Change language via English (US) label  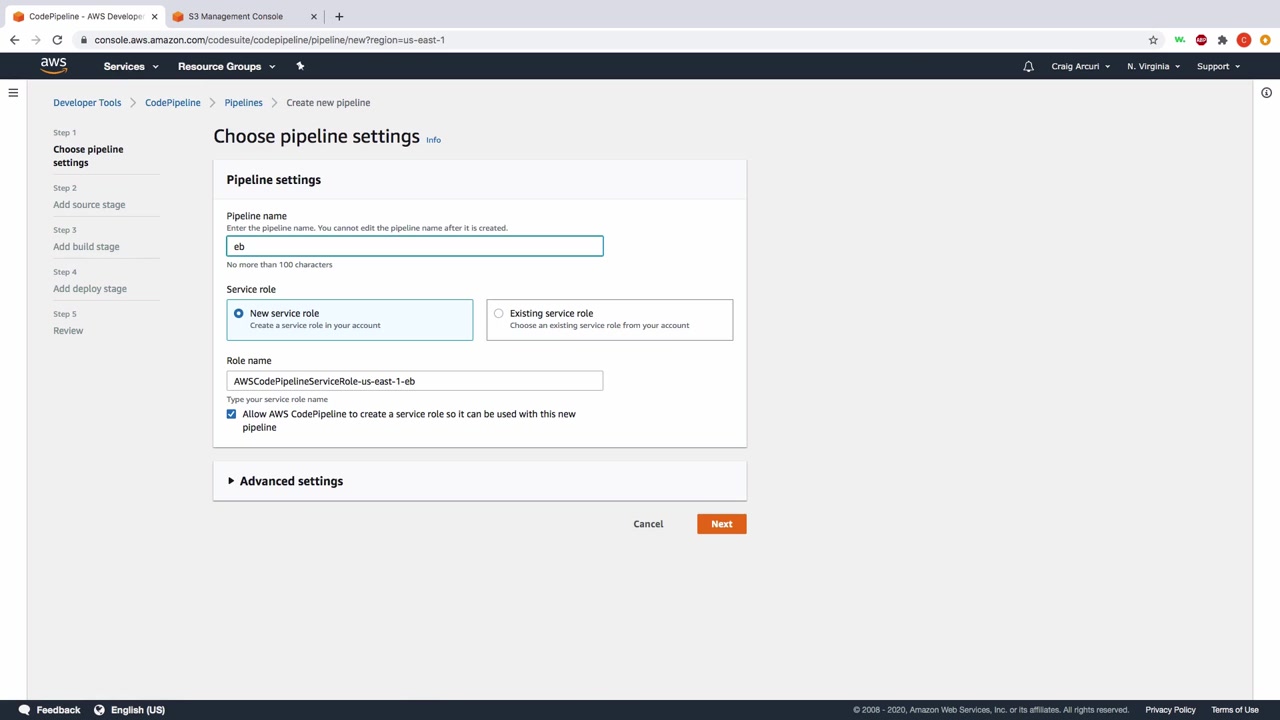coord(138,710)
